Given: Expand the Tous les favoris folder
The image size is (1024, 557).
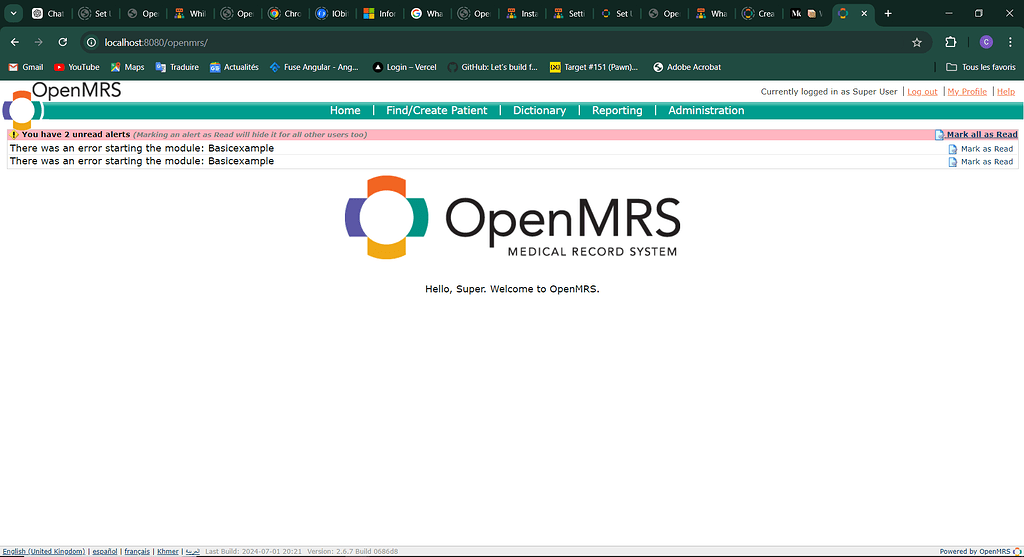Looking at the screenshot, I should pos(981,67).
